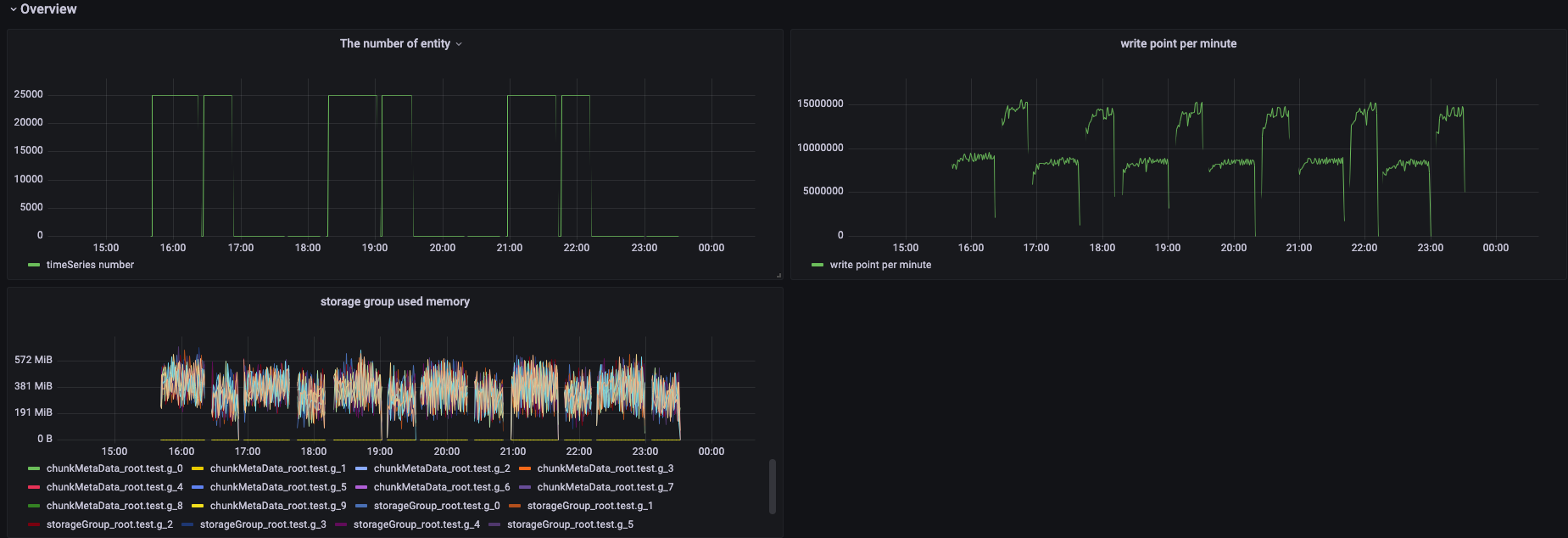
Task: Toggle the "timeSeries number" legend series
Action: (x=90, y=265)
